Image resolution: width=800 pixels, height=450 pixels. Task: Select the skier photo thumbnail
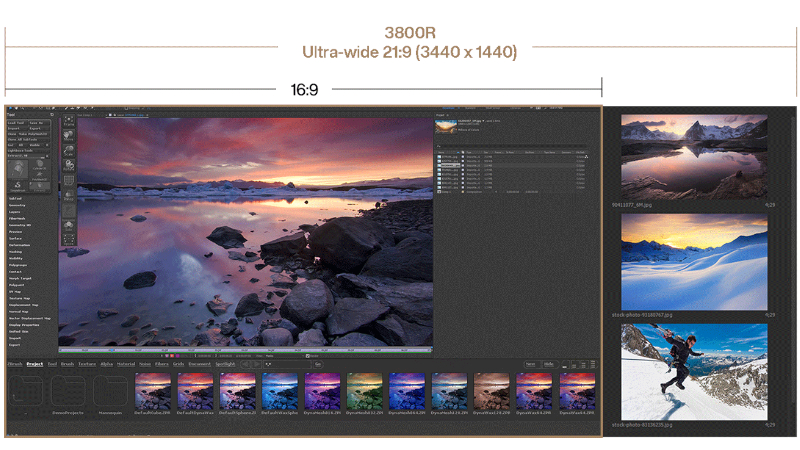(x=694, y=371)
